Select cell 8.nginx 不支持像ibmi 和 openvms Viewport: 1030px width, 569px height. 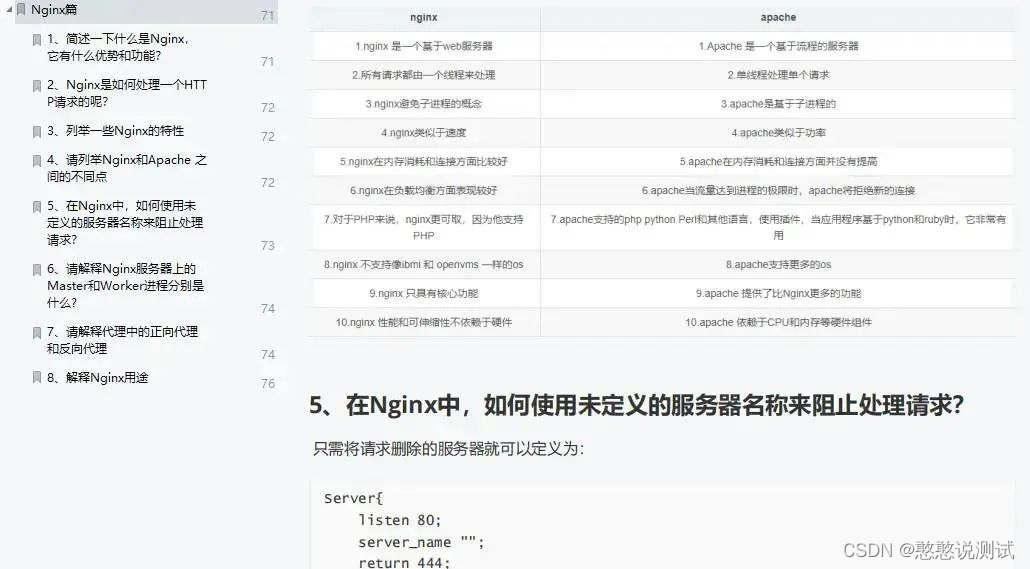tap(424, 265)
